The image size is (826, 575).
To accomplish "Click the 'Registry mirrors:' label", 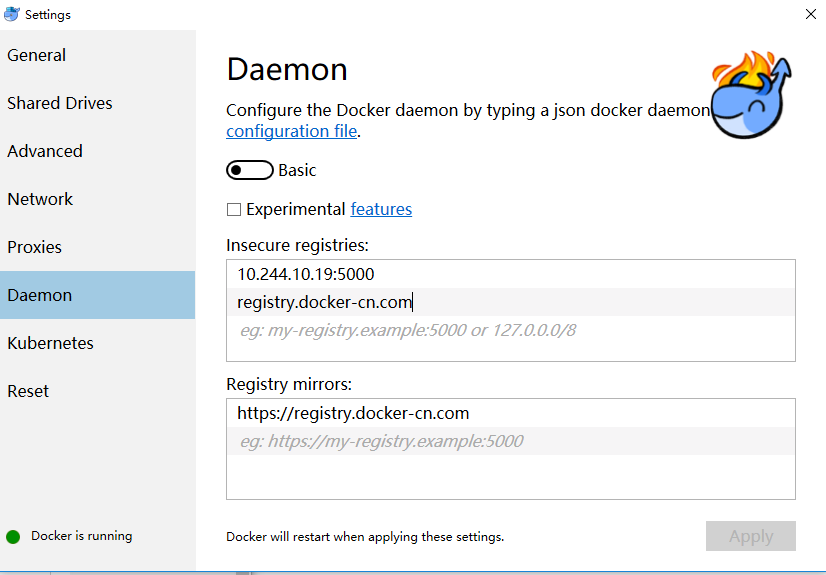I will pos(289,384).
